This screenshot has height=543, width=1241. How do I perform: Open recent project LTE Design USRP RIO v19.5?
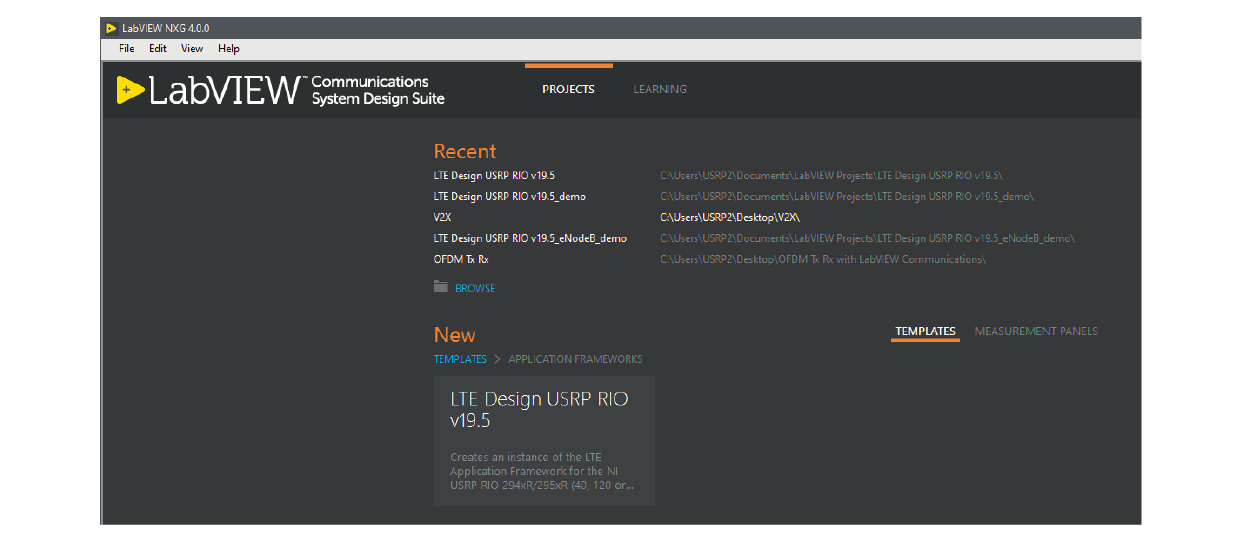pos(494,175)
